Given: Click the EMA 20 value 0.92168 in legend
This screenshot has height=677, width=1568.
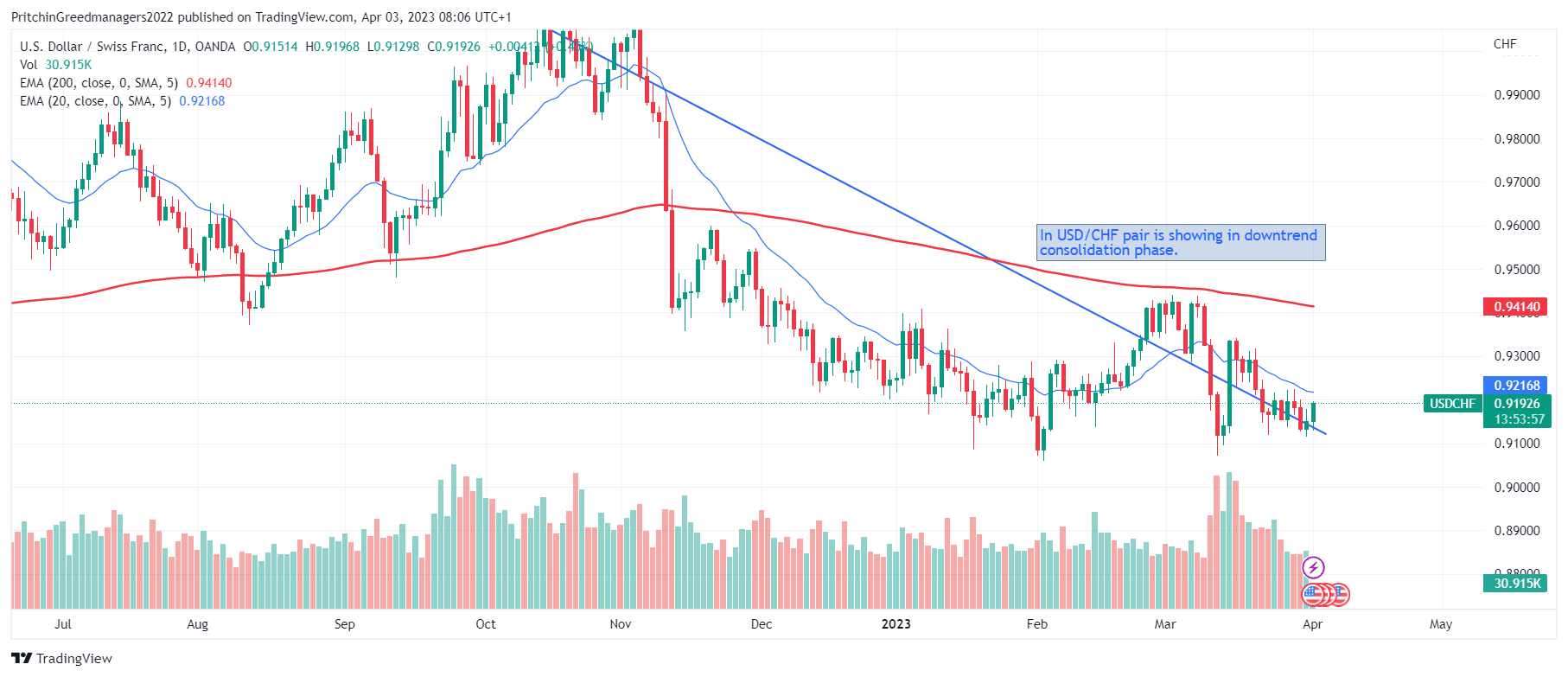Looking at the screenshot, I should (x=202, y=101).
